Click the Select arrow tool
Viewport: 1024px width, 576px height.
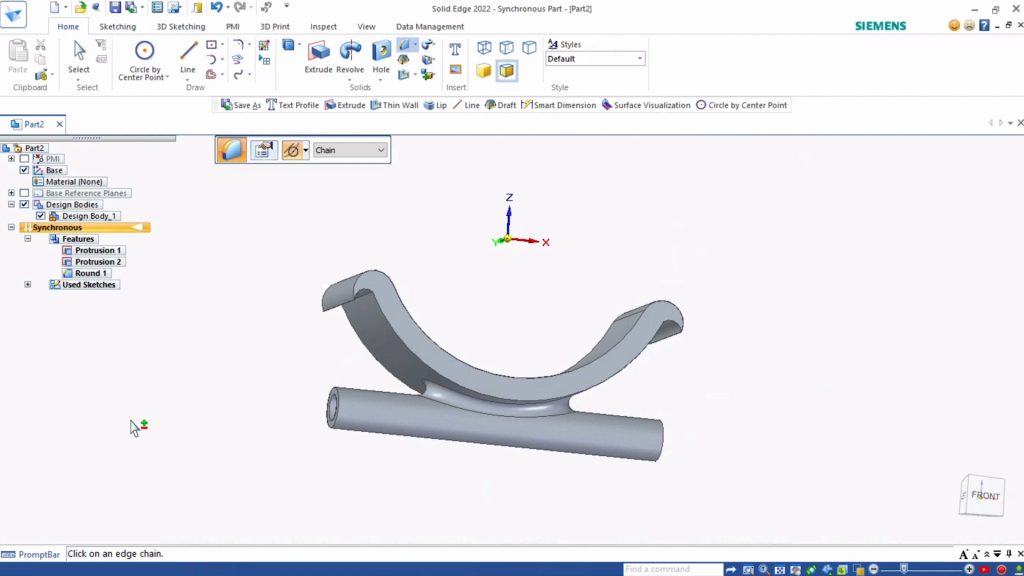pyautogui.click(x=79, y=57)
